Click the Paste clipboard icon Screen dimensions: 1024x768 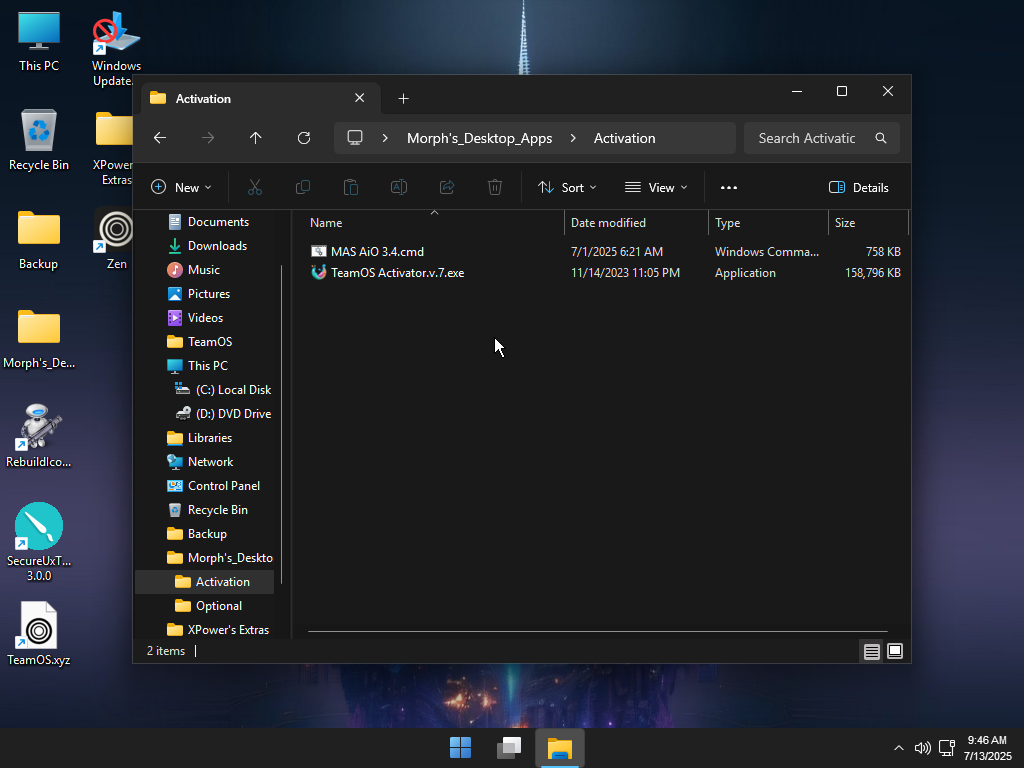pos(351,187)
